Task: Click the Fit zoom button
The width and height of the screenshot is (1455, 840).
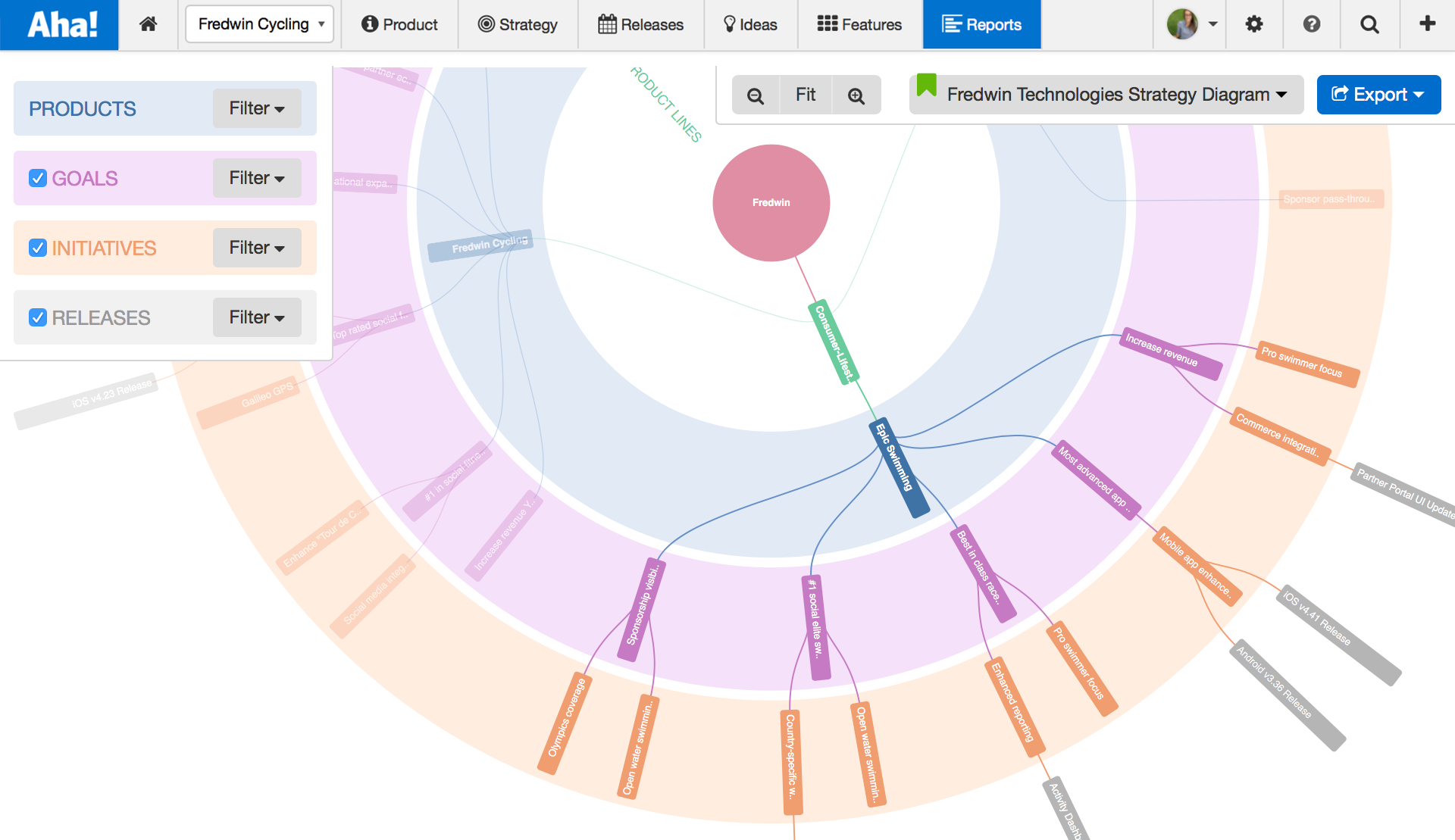Action: tap(806, 95)
